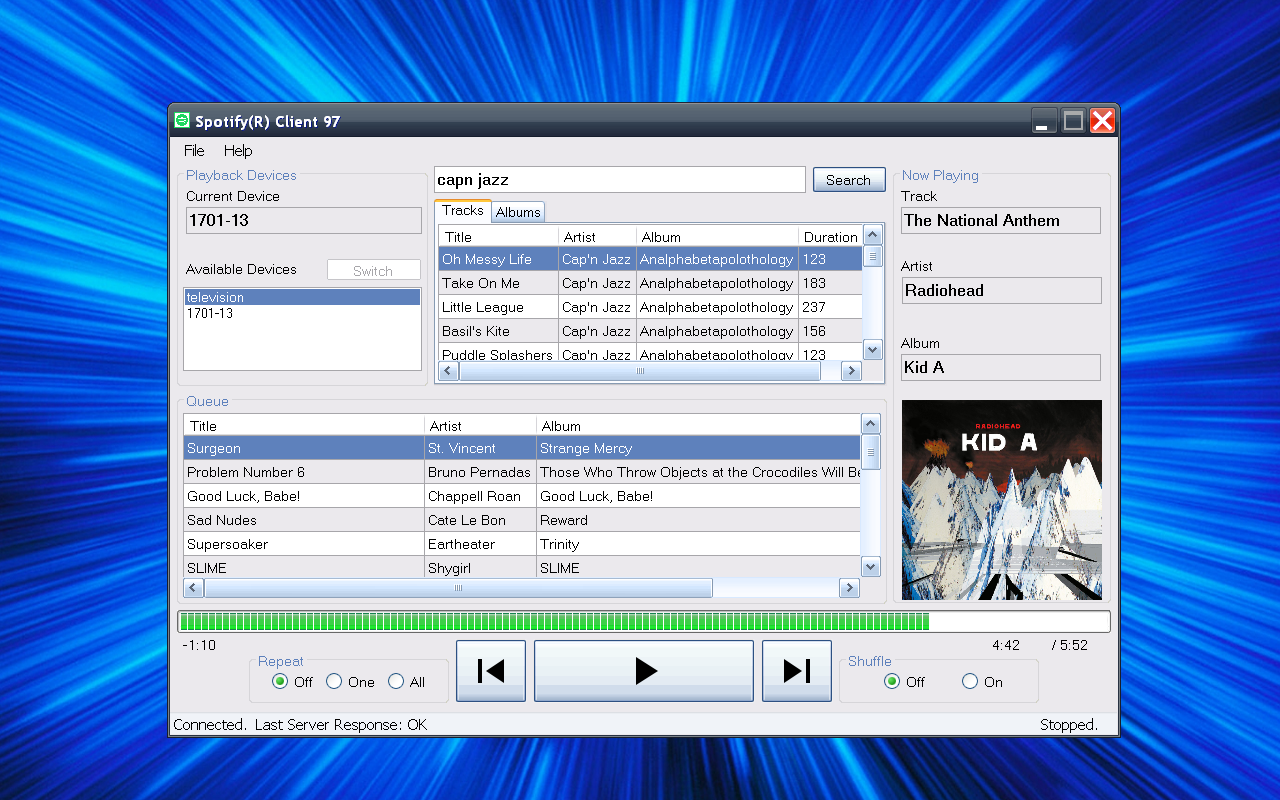Select 'Good Luck, Babe!' title in queue

(x=304, y=496)
